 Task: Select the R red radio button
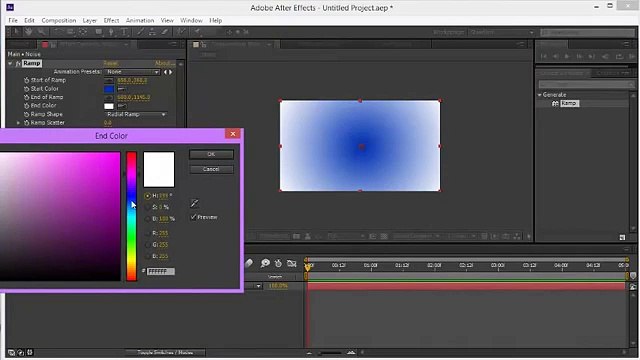pyautogui.click(x=148, y=233)
